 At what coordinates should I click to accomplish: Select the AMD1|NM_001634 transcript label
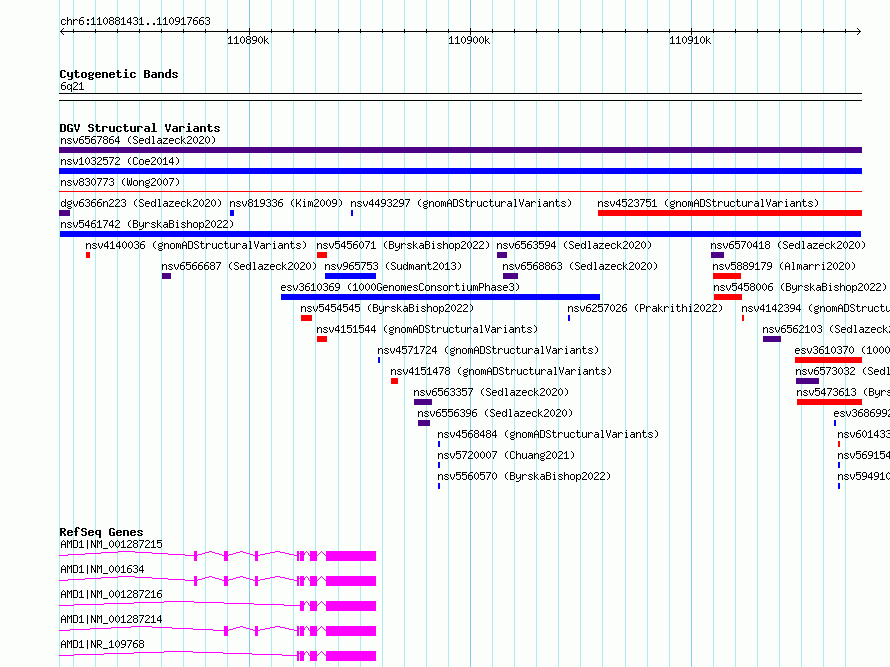pos(102,569)
